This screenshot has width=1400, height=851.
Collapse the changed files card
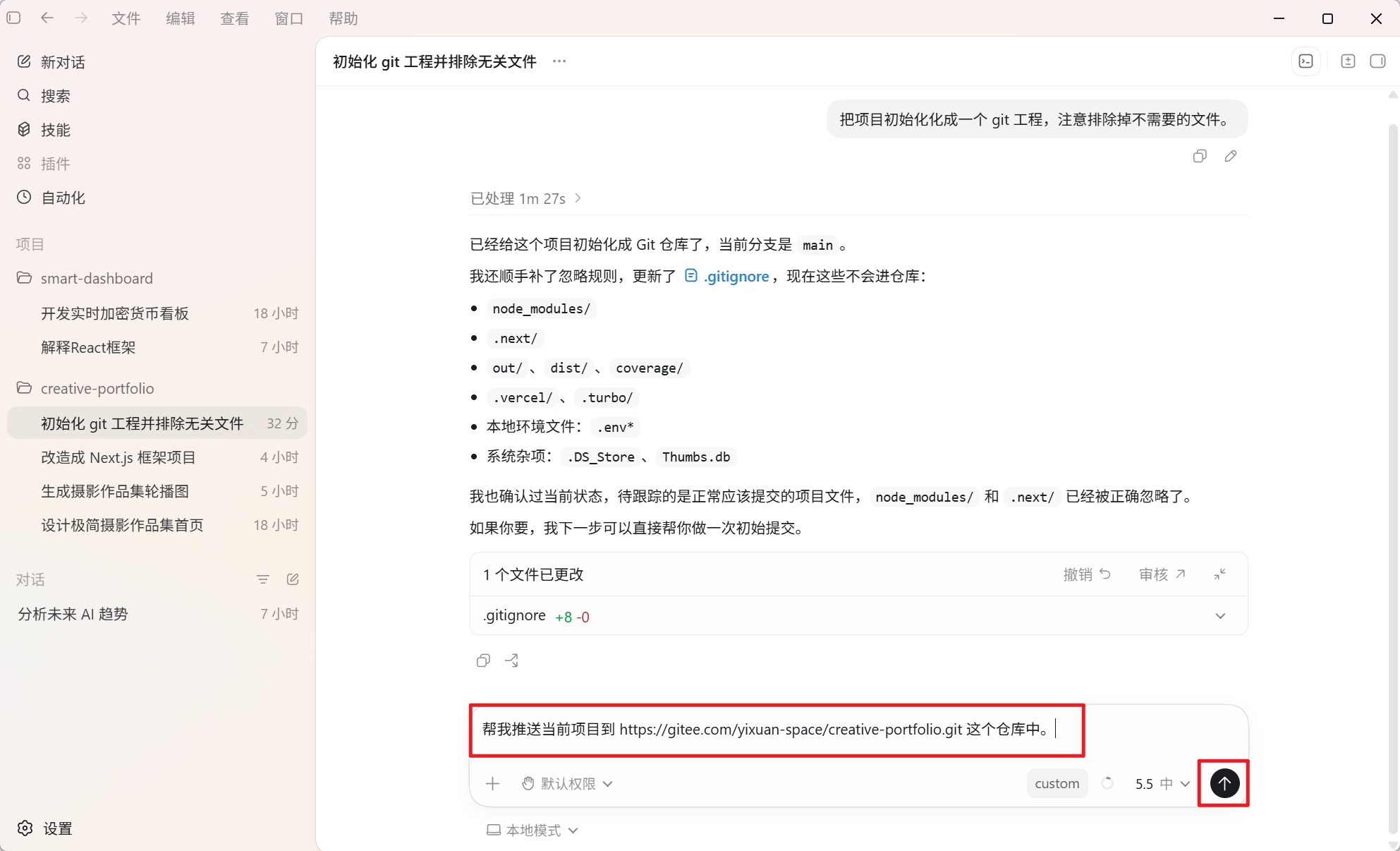1220,574
